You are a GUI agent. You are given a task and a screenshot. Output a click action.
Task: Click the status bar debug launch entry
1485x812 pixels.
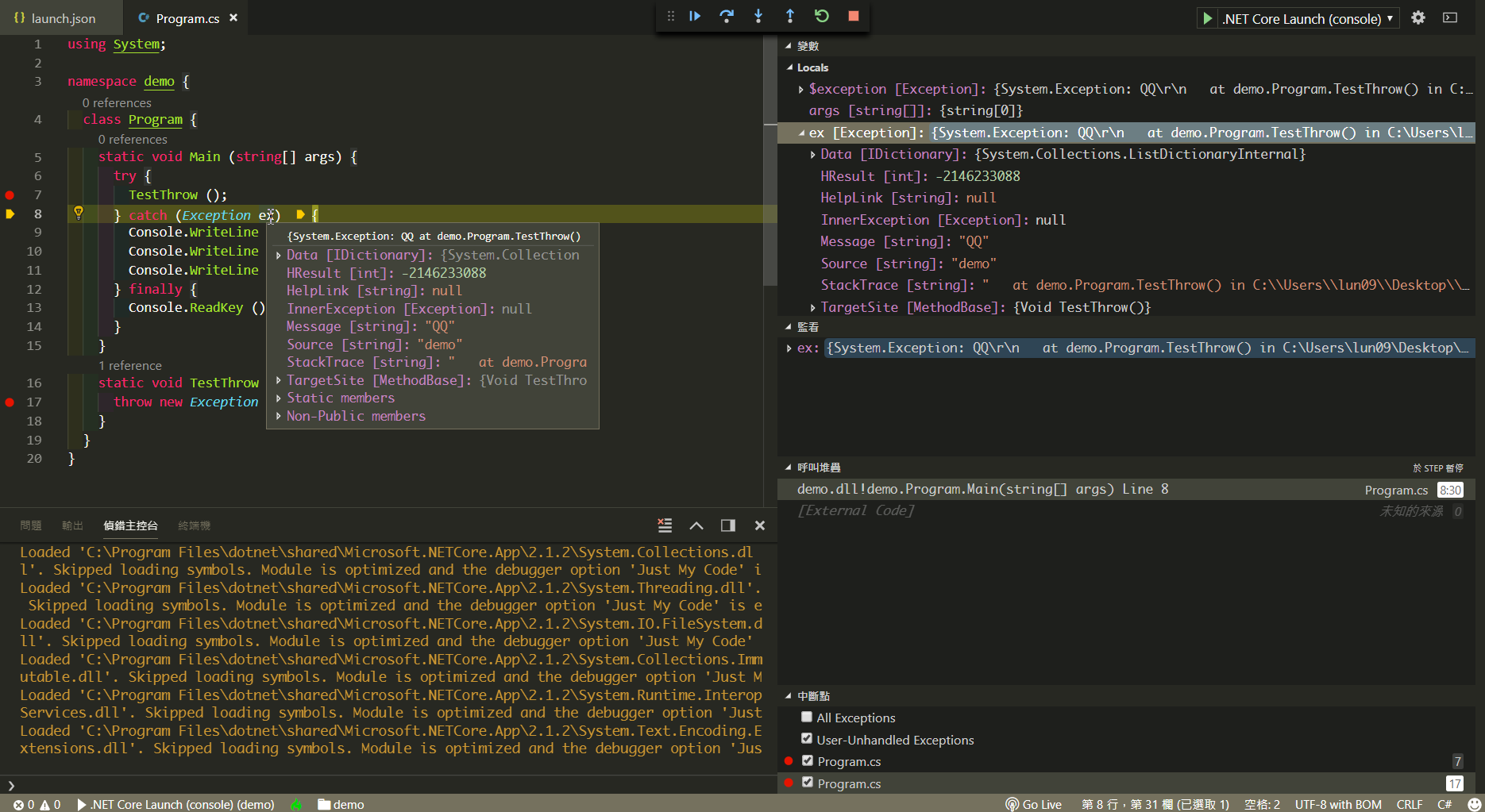pyautogui.click(x=175, y=804)
